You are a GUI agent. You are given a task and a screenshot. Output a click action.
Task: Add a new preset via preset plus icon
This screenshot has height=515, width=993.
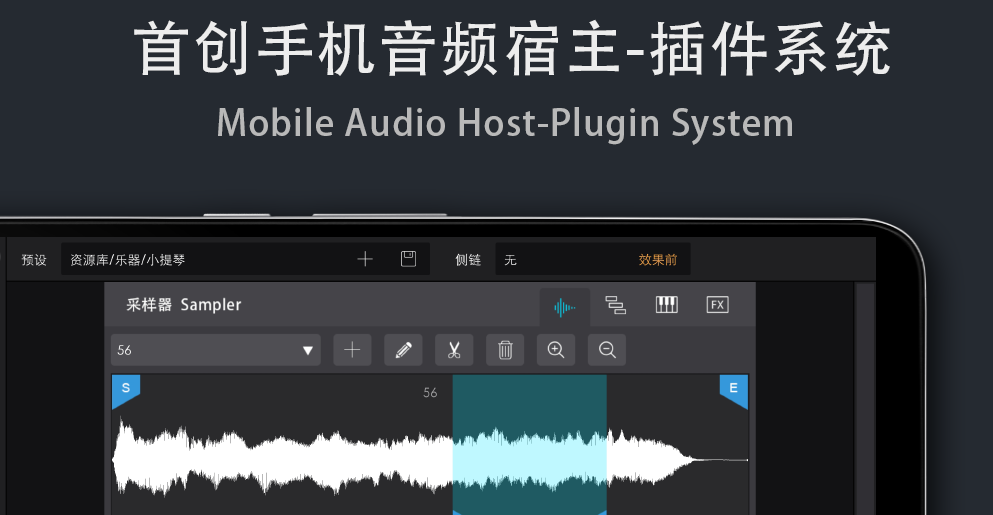pyautogui.click(x=365, y=260)
